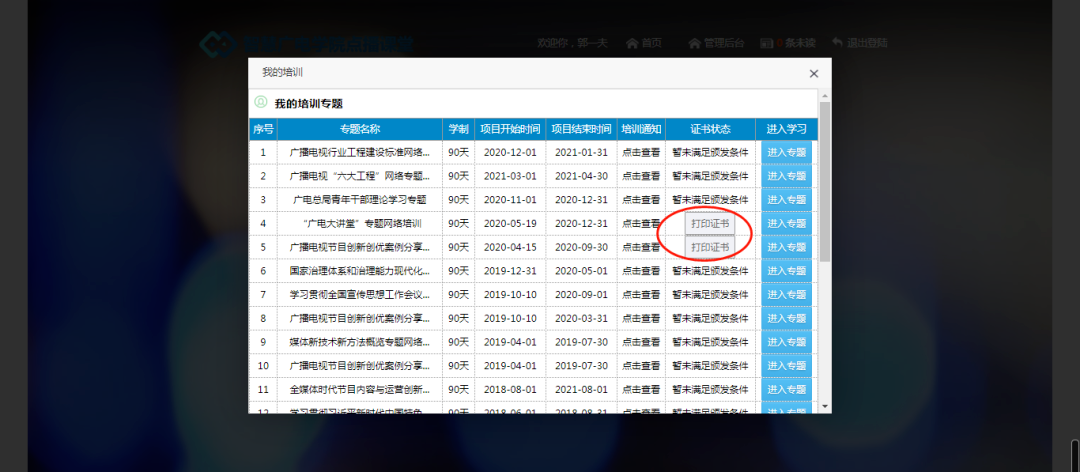The height and width of the screenshot is (472, 1080).
Task: Click 点击查看 for “广电大讲堂”专题网络培训
Action: pyautogui.click(x=641, y=223)
